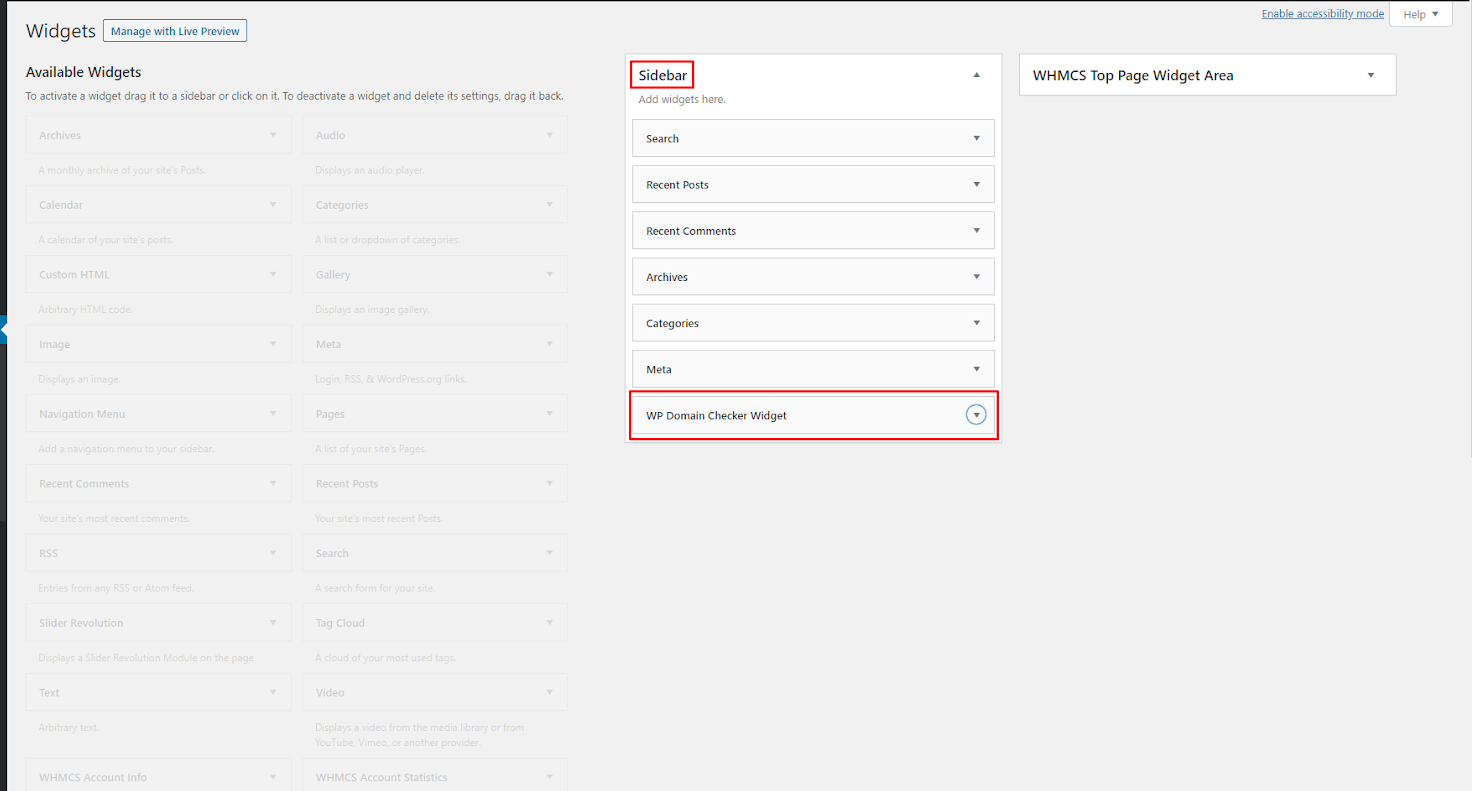Expand Recent Posts widget in Sidebar
The width and height of the screenshot is (1472, 791).
[977, 184]
